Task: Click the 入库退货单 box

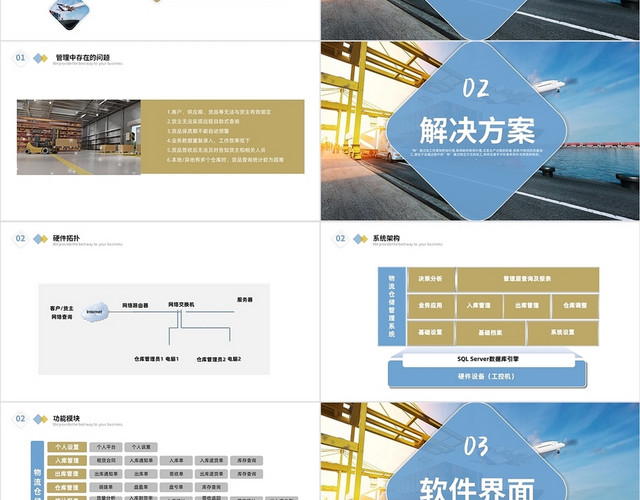Action: click(211, 461)
